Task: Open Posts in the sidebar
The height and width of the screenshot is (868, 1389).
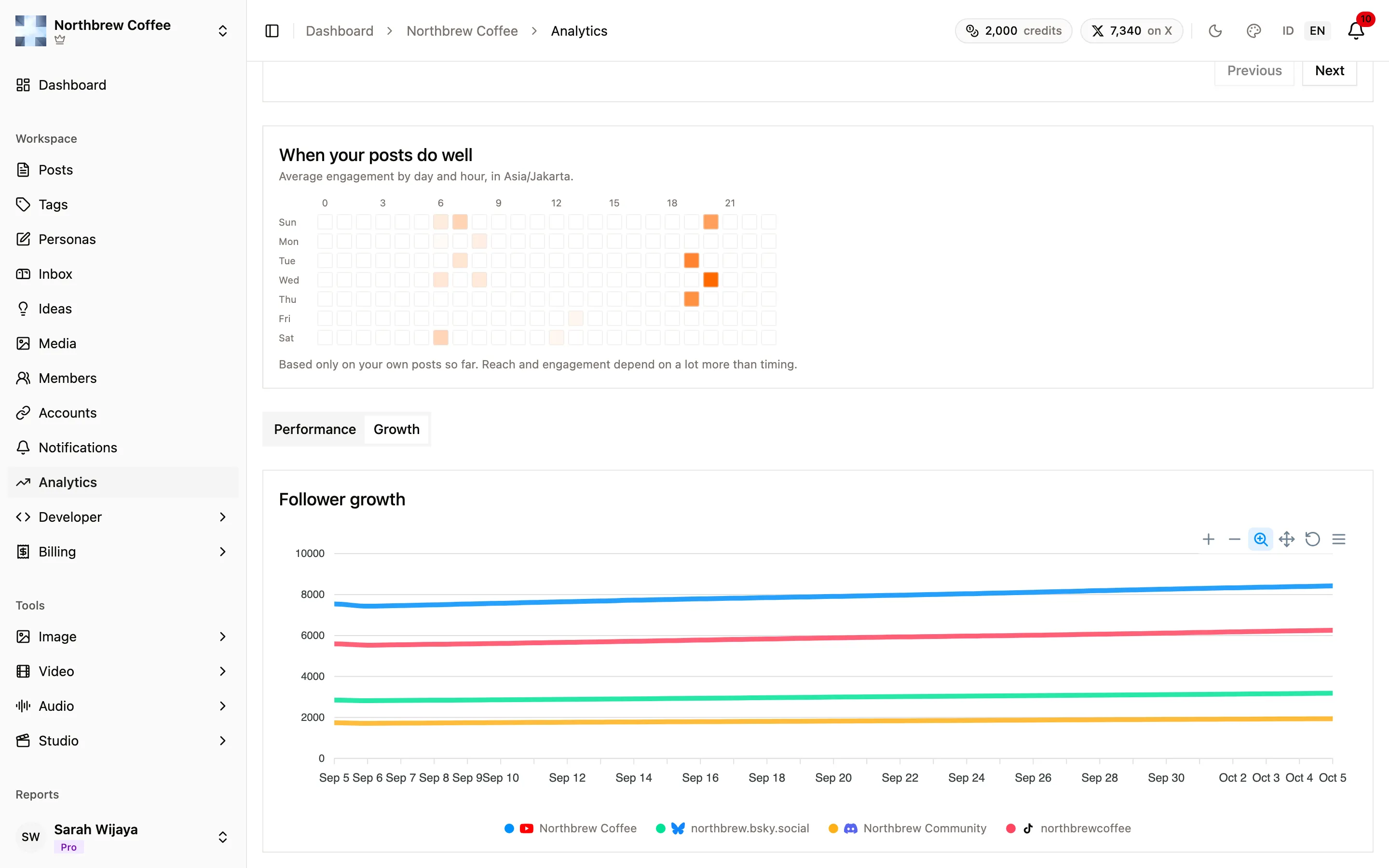Action: pos(123,170)
